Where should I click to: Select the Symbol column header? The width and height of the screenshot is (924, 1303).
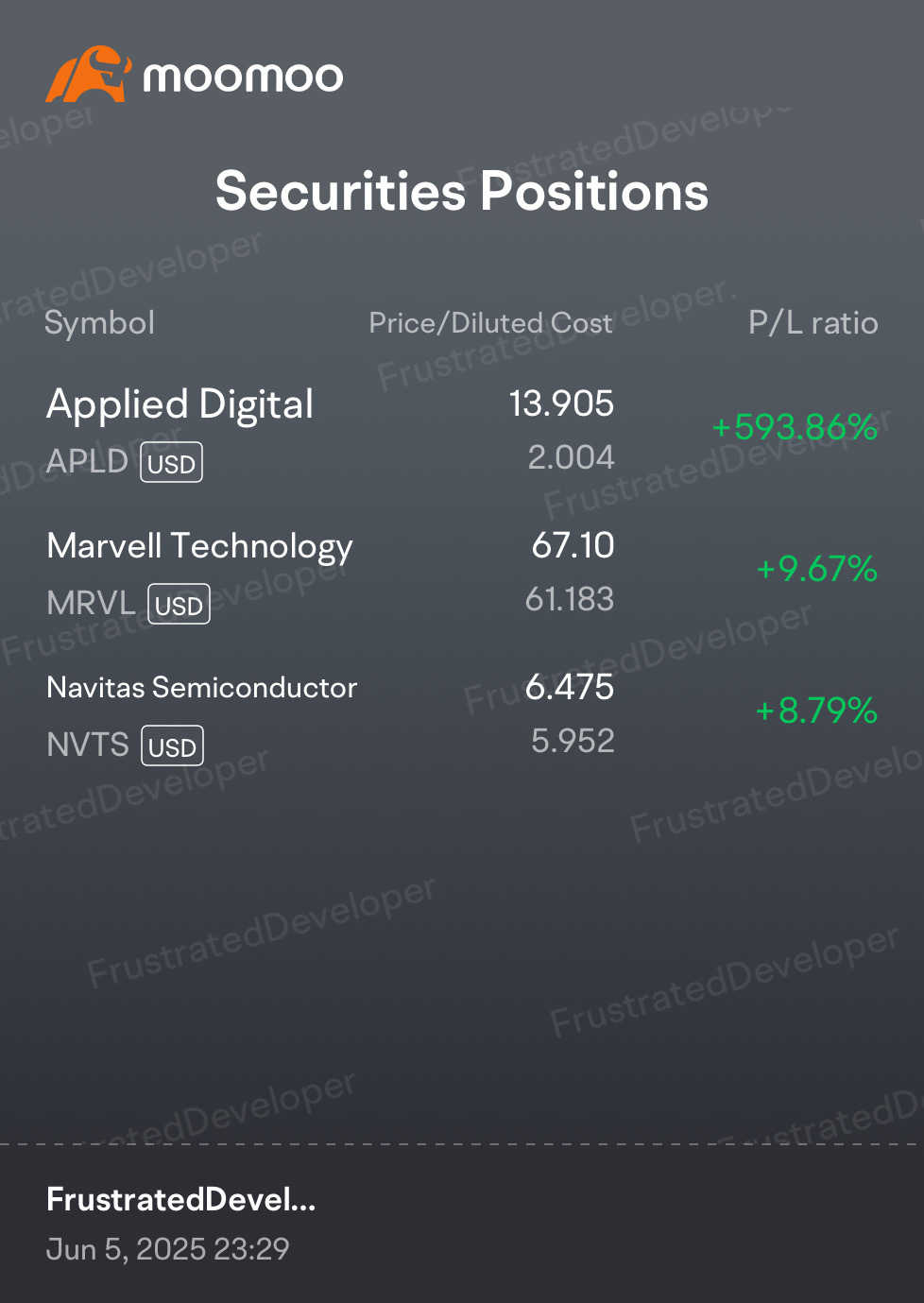(99, 323)
